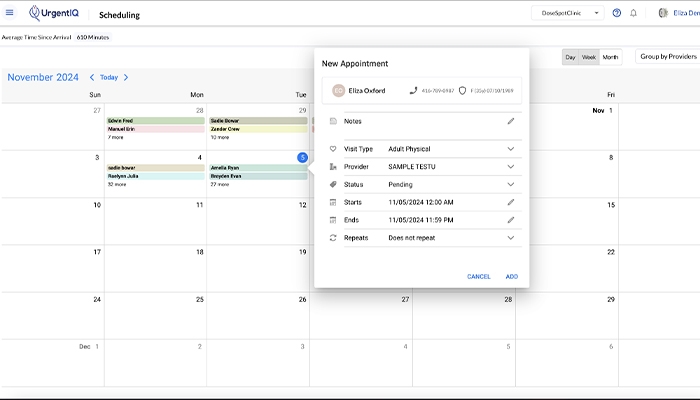Click the calendar icon beside Ends
The height and width of the screenshot is (400, 700).
tap(333, 220)
